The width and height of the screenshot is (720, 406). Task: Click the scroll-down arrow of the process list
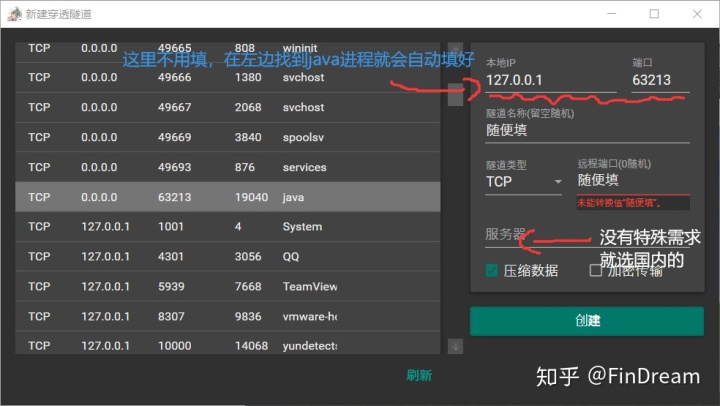tap(455, 346)
